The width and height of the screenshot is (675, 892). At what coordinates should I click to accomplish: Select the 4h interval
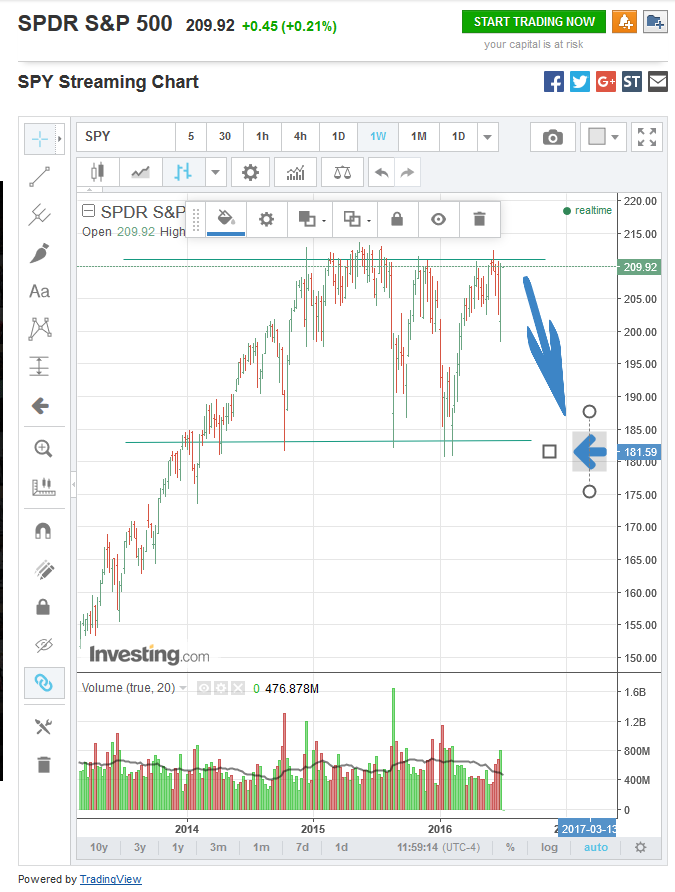click(x=300, y=137)
